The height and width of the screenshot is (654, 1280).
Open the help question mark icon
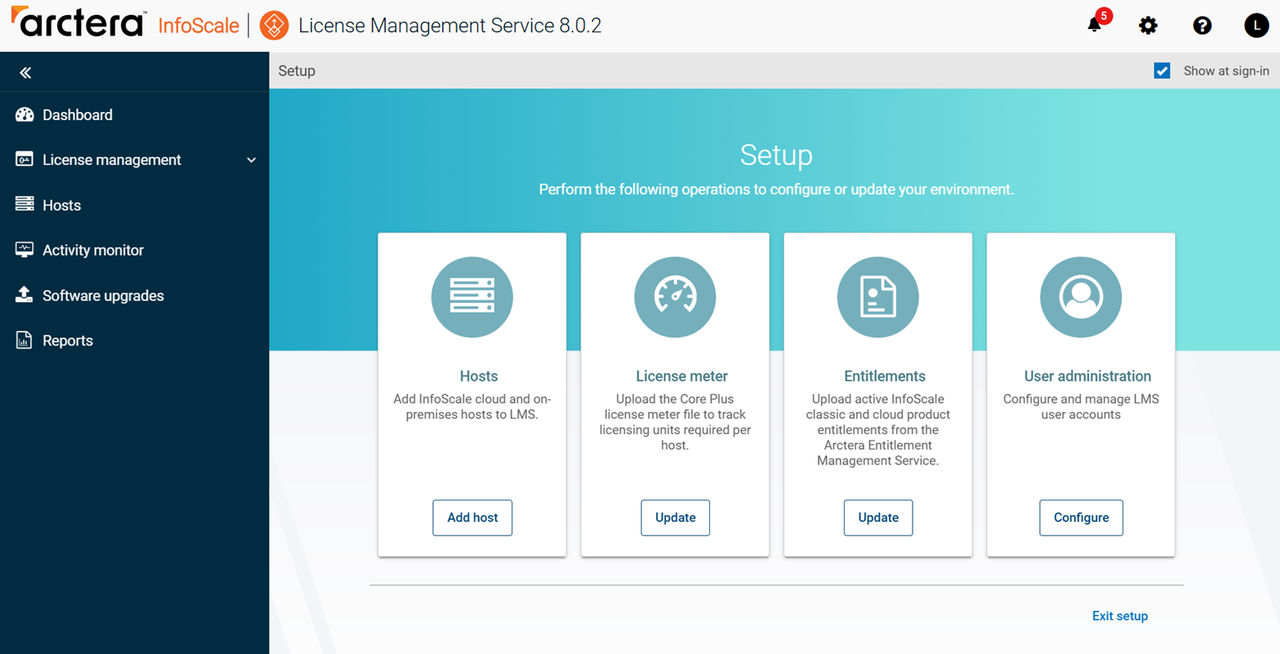click(1202, 26)
